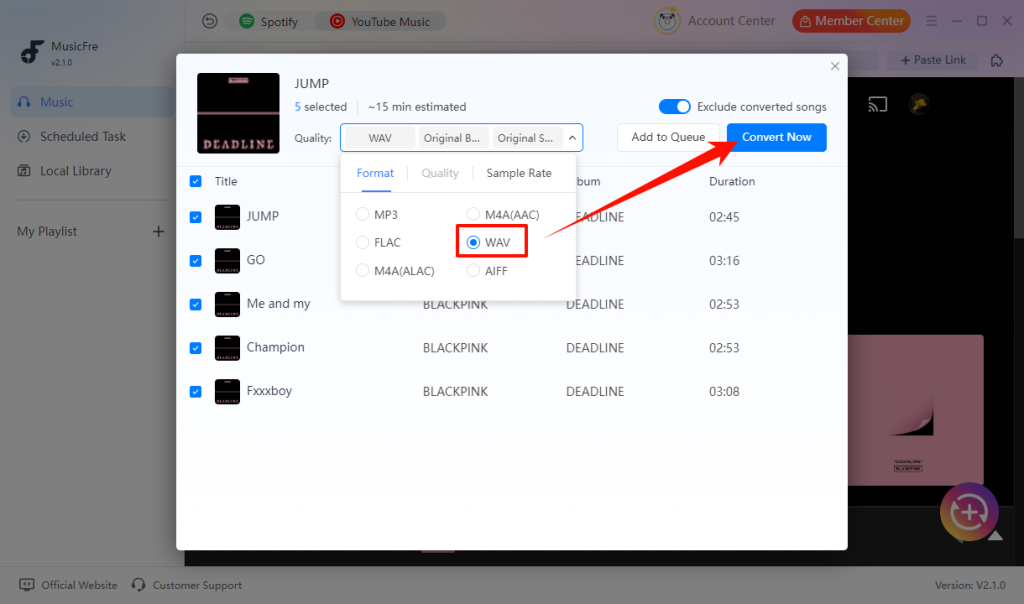The image size is (1024, 604).
Task: Switch to the Quality tab in dropdown
Action: pos(440,173)
